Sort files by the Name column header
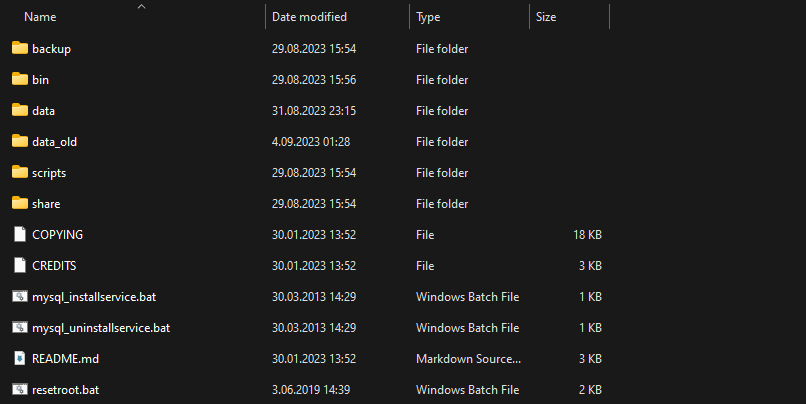The width and height of the screenshot is (806, 404). tap(40, 17)
